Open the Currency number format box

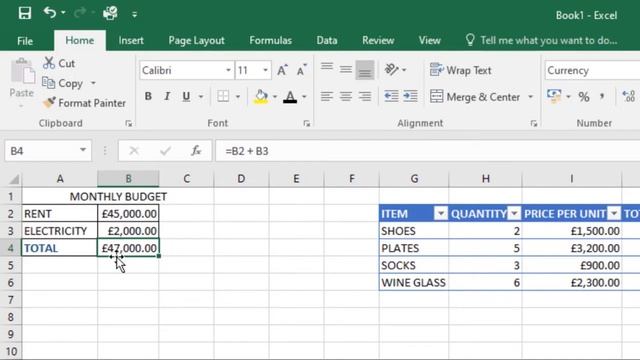coord(592,71)
